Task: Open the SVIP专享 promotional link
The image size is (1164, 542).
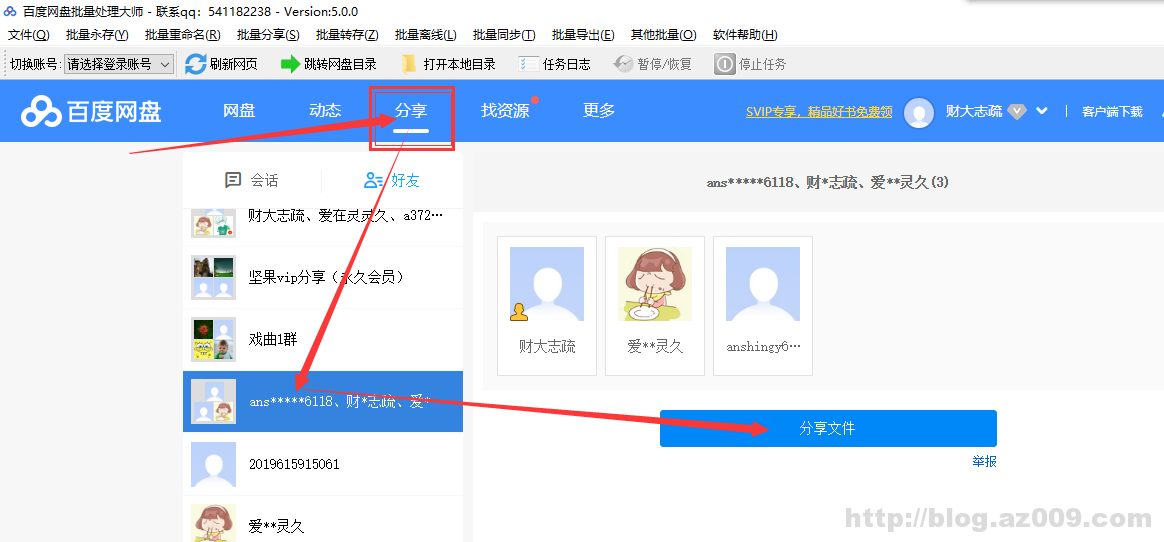Action: pyautogui.click(x=818, y=112)
